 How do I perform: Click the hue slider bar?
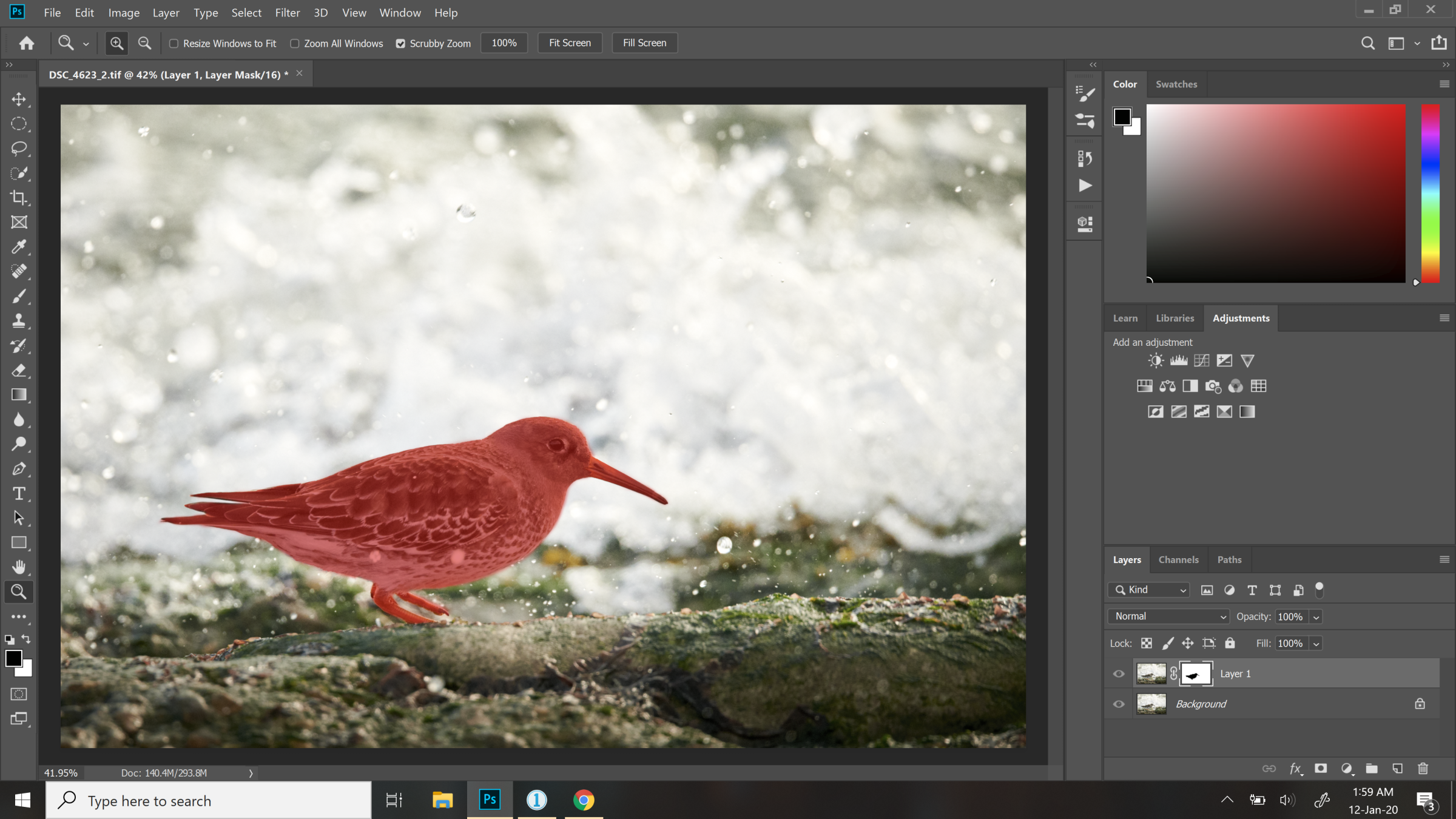(x=1430, y=194)
